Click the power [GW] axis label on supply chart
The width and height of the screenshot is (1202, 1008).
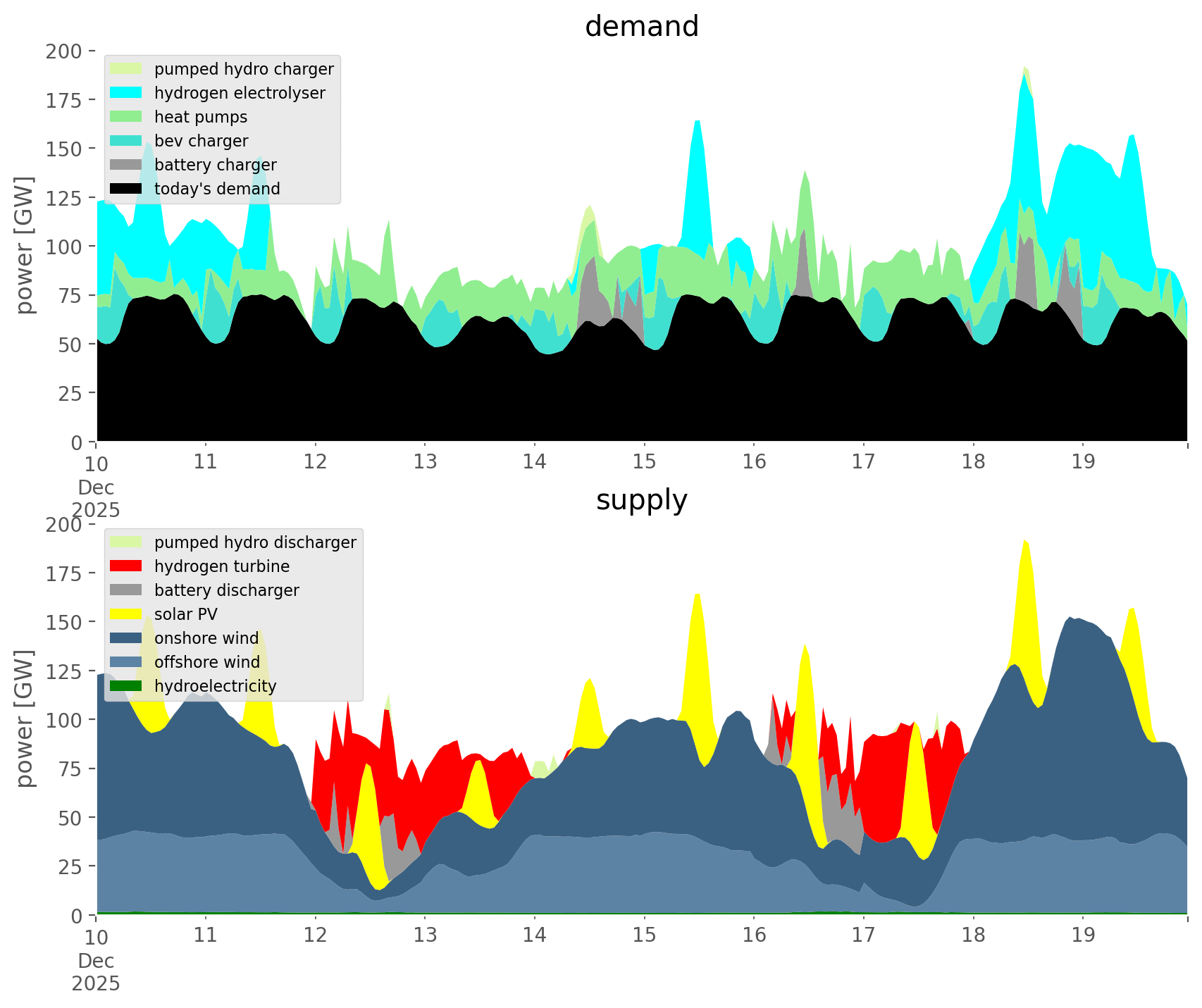25,718
